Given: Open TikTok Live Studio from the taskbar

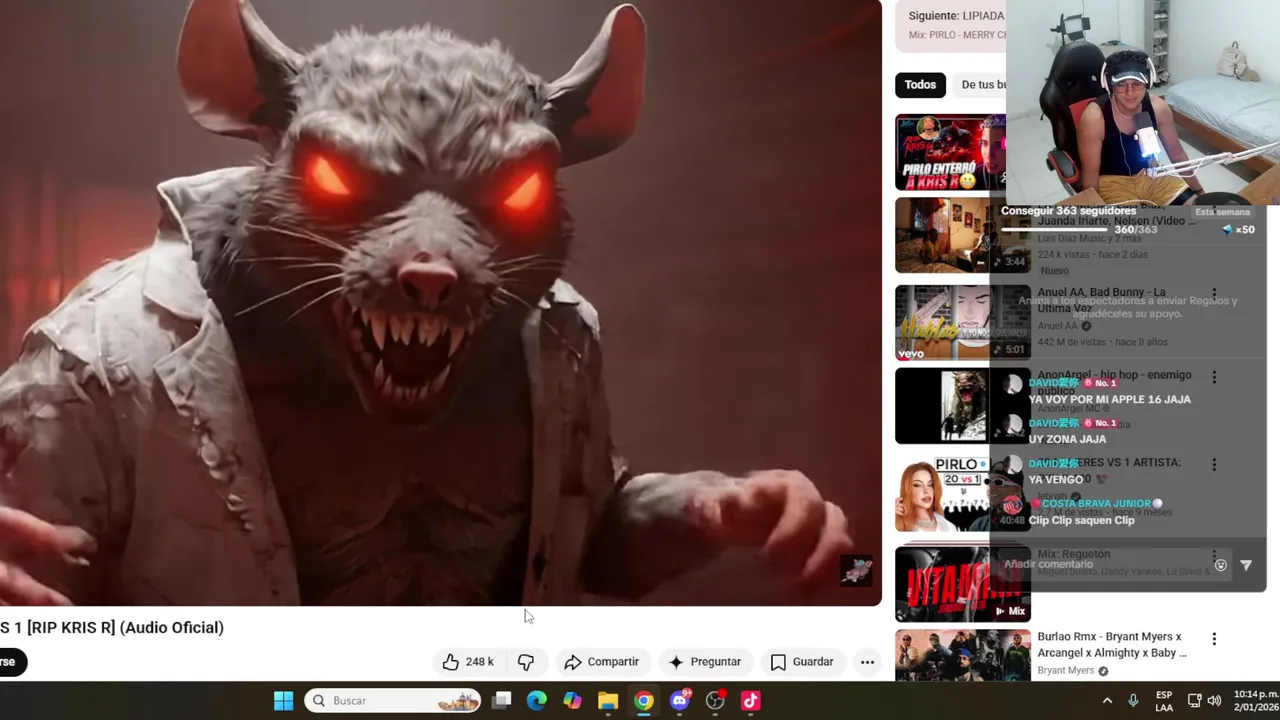Looking at the screenshot, I should click(751, 701).
